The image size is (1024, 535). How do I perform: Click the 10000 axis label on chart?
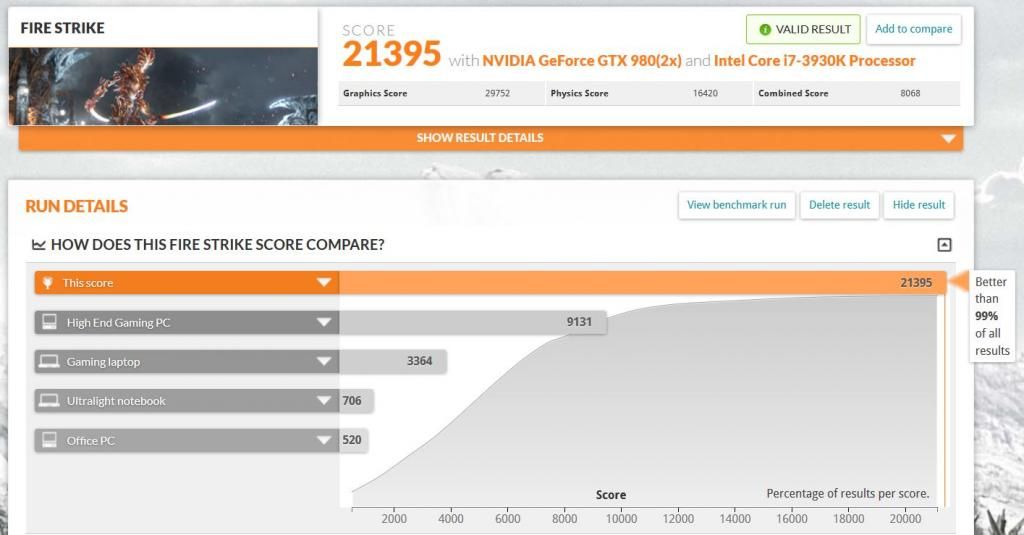[x=621, y=519]
